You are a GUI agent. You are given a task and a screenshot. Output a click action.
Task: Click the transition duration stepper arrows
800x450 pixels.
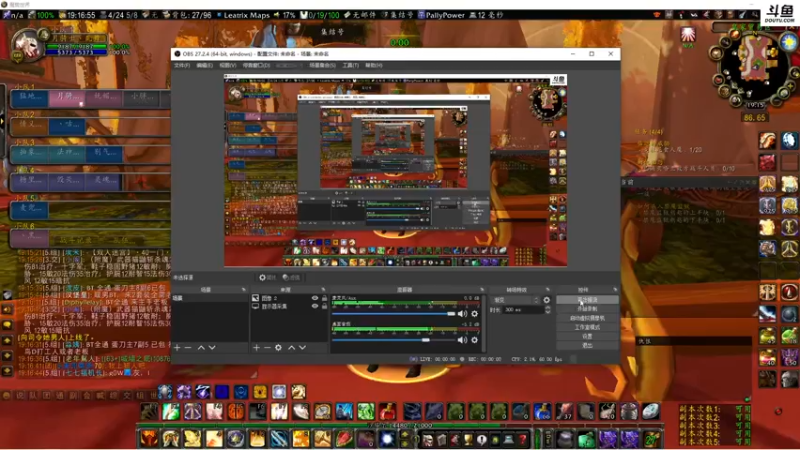point(547,310)
